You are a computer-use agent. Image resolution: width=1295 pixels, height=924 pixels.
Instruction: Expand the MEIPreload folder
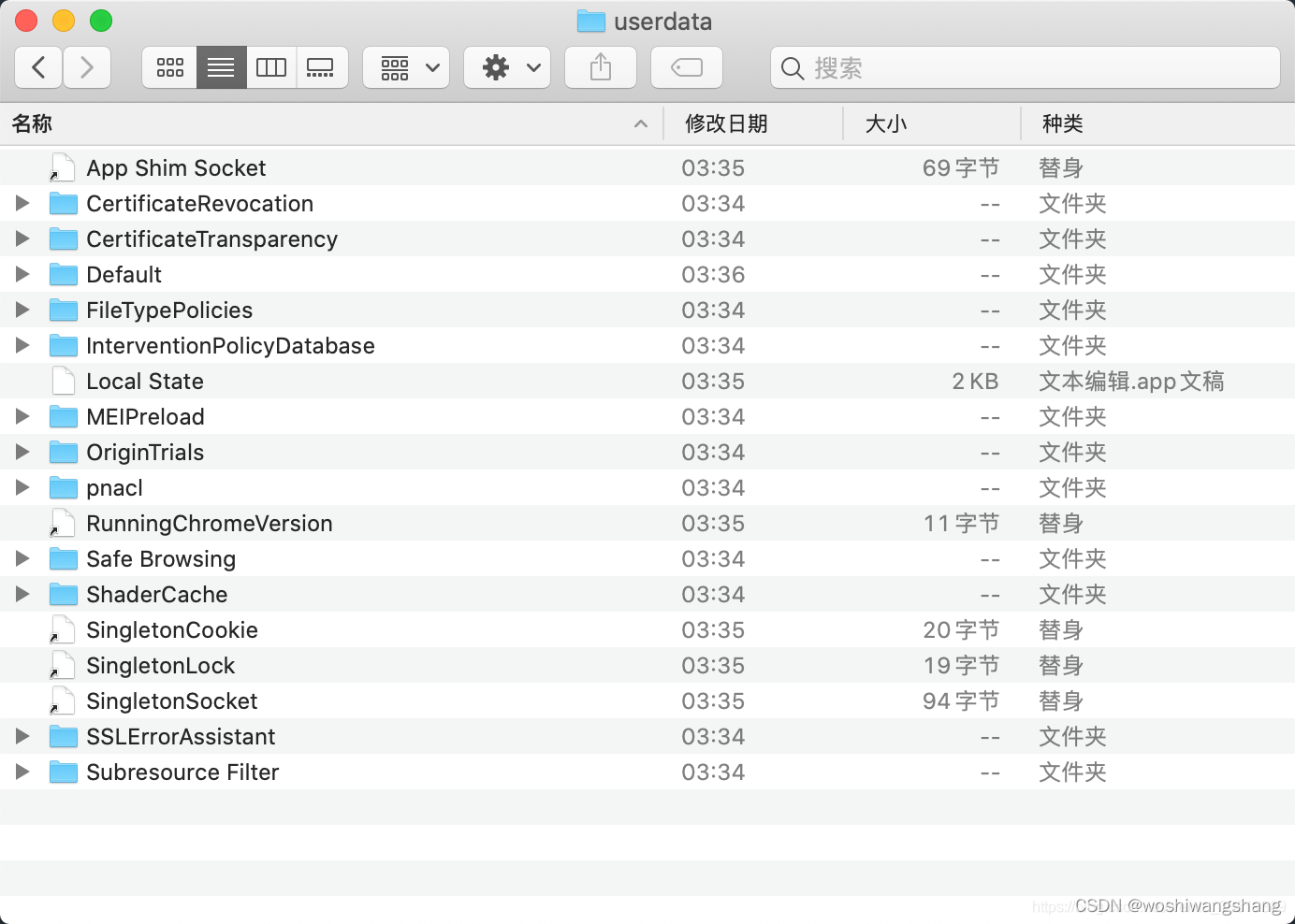pyautogui.click(x=22, y=416)
